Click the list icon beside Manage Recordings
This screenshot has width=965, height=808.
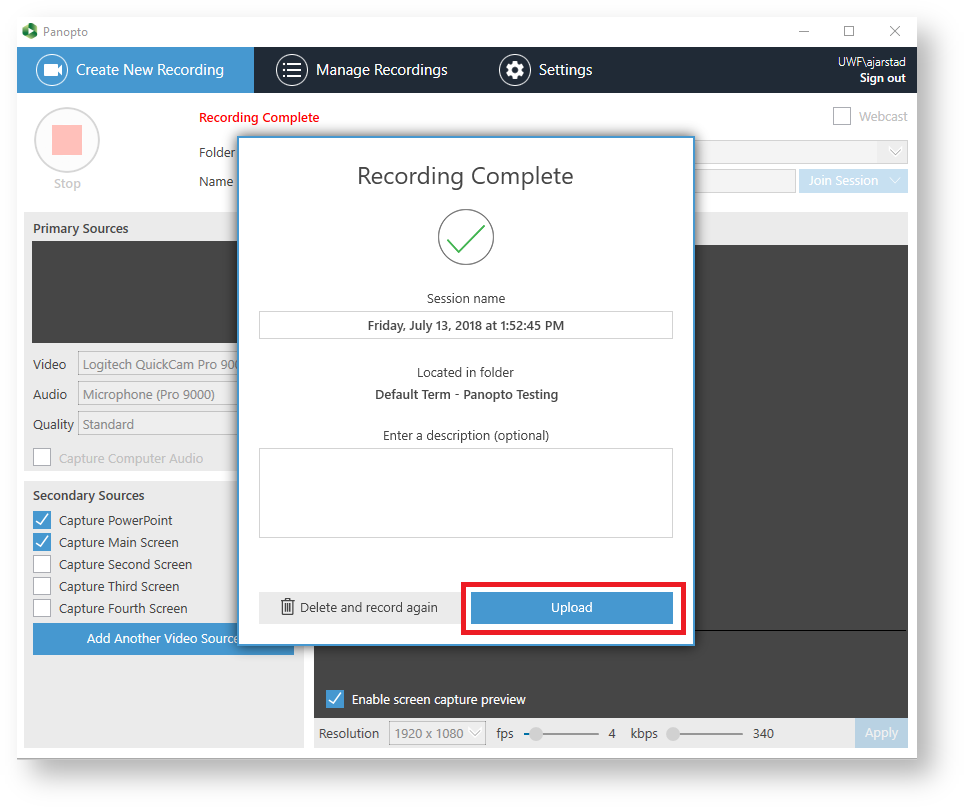(292, 70)
